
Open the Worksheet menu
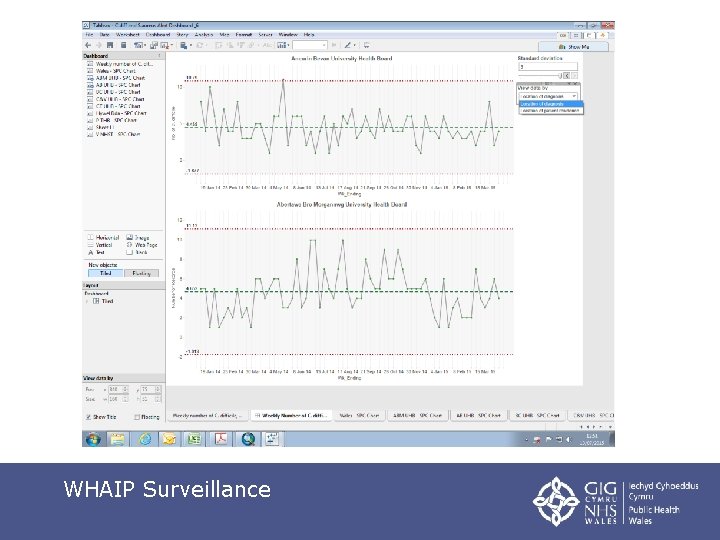tap(128, 34)
